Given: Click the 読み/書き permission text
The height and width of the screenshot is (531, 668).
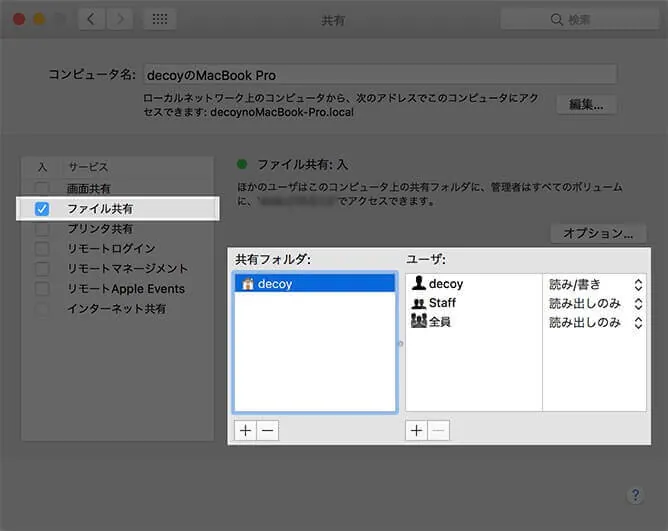Looking at the screenshot, I should coord(575,284).
